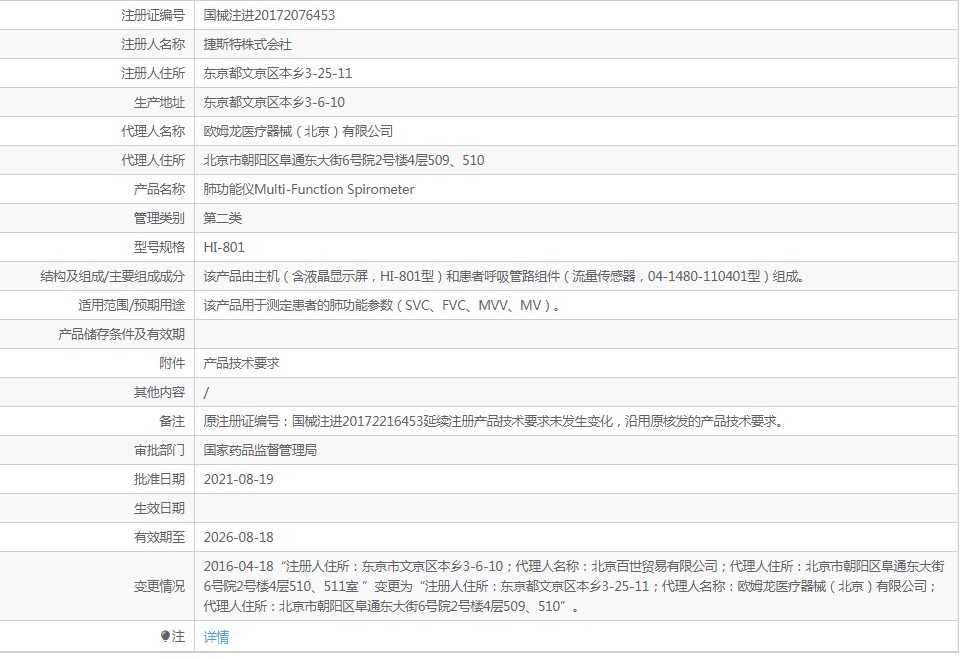
Task: Select the structure description starting 该产品由主机
Action: click(504, 276)
